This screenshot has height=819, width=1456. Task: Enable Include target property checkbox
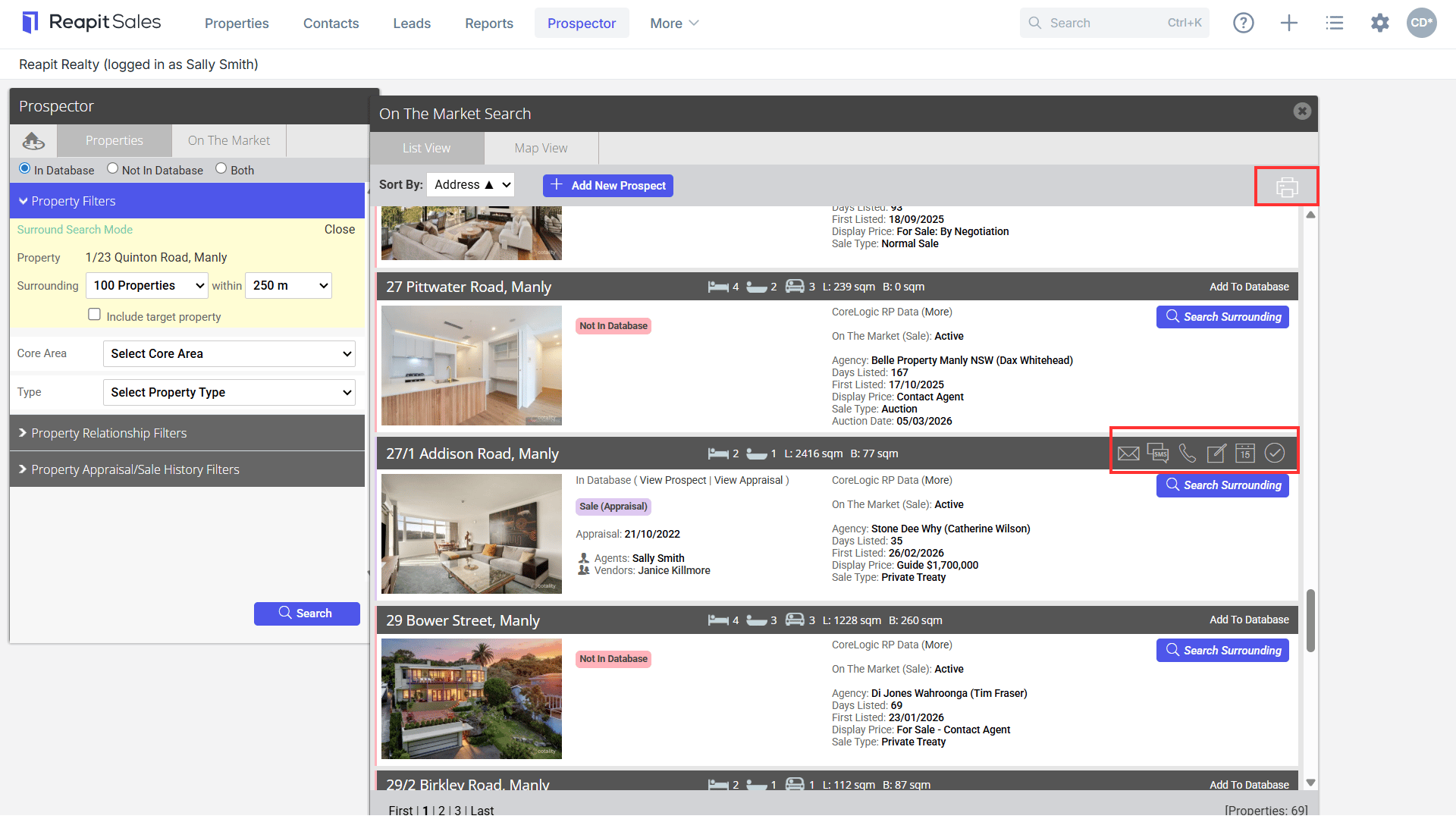(94, 315)
